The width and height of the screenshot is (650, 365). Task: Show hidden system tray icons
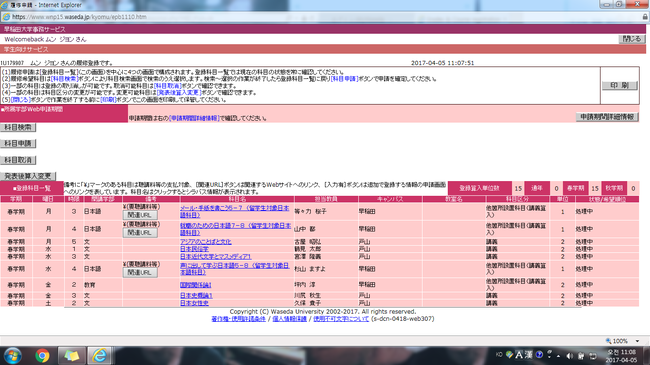558,356
